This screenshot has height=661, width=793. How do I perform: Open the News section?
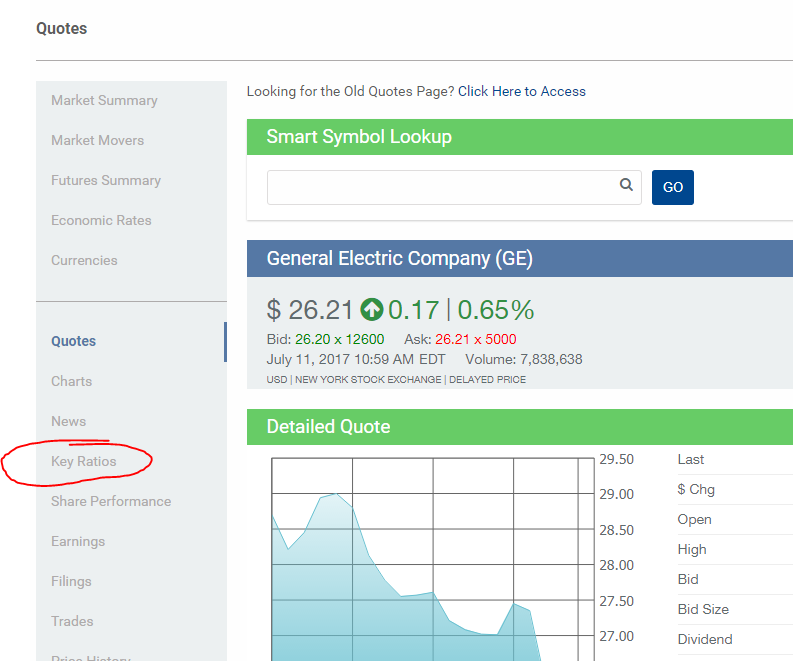pyautogui.click(x=68, y=421)
